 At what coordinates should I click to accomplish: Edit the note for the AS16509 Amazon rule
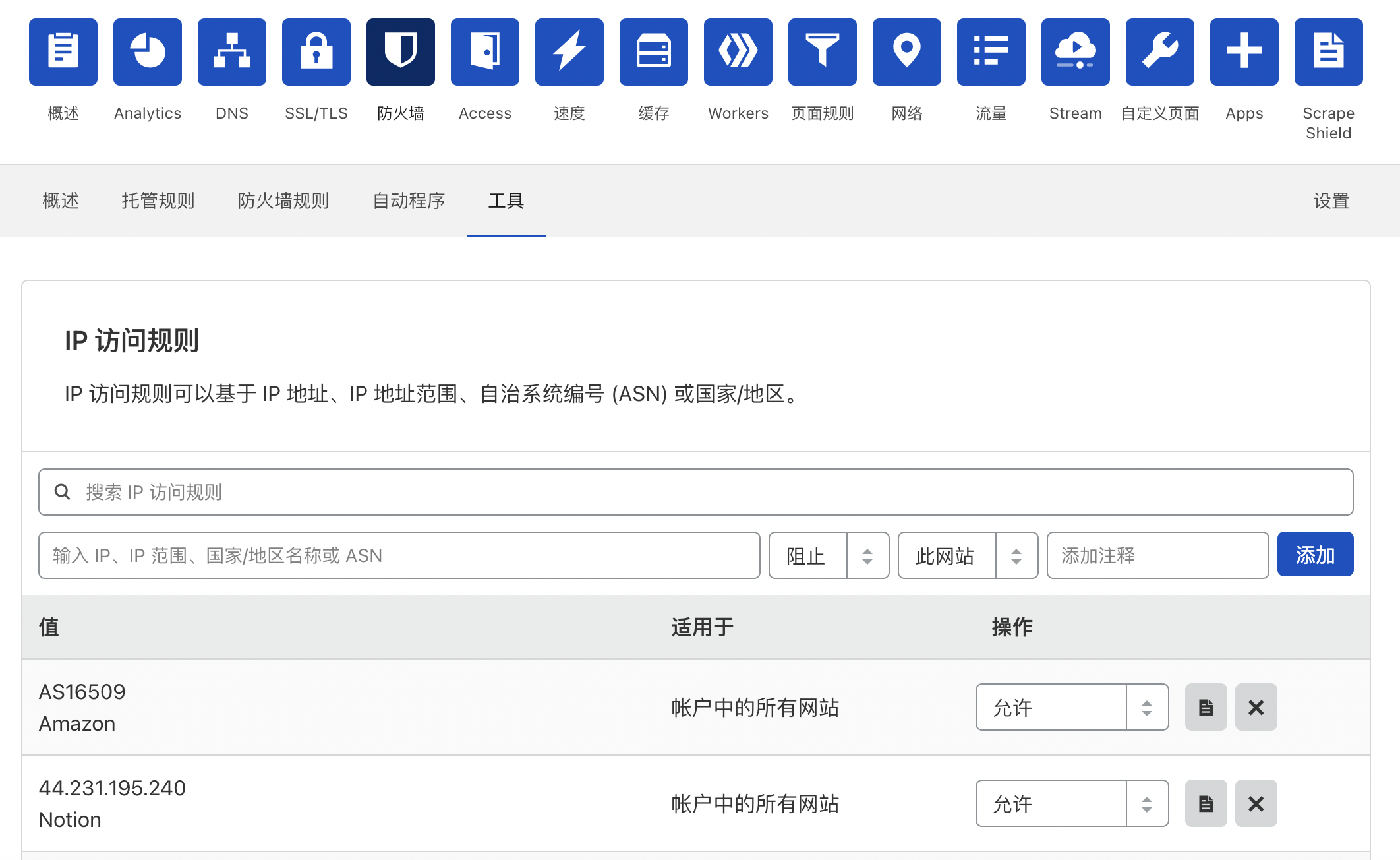[1206, 707]
